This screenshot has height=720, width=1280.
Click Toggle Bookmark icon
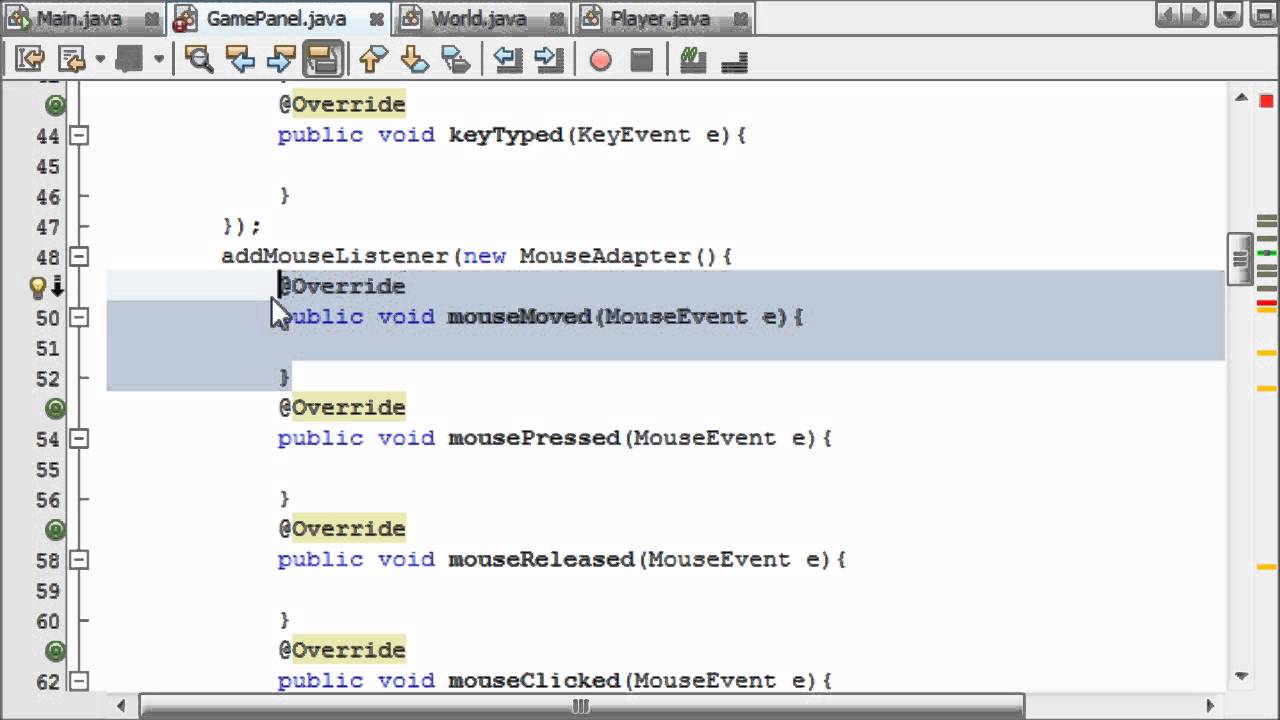455,60
